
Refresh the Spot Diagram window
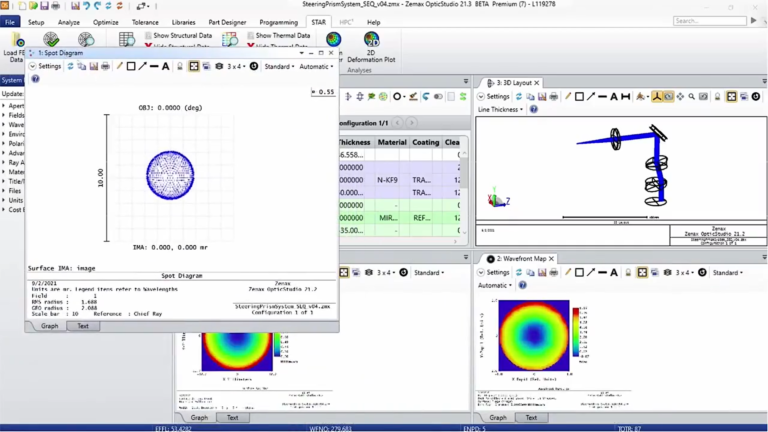click(x=70, y=66)
